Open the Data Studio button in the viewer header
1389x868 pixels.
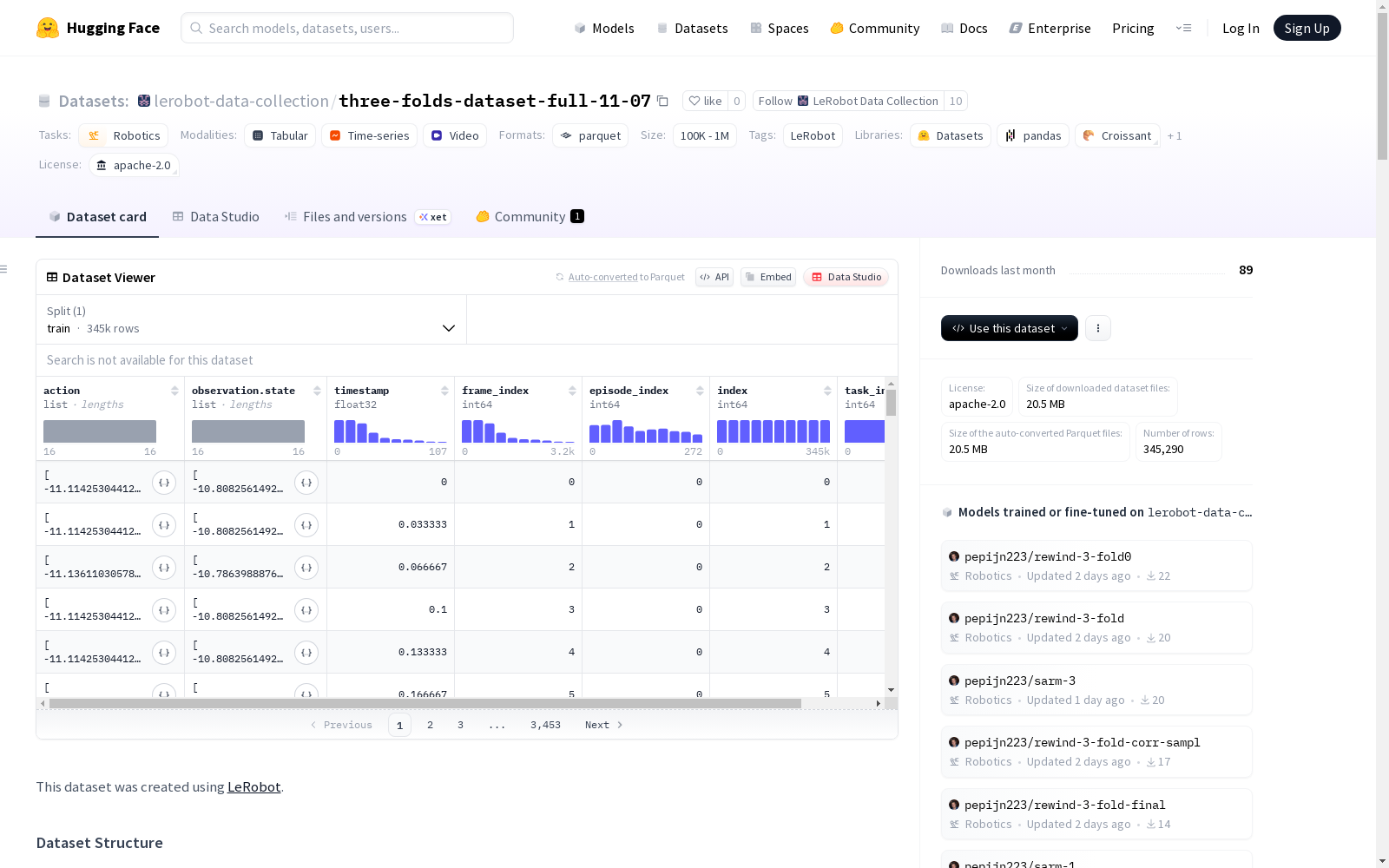tap(846, 277)
